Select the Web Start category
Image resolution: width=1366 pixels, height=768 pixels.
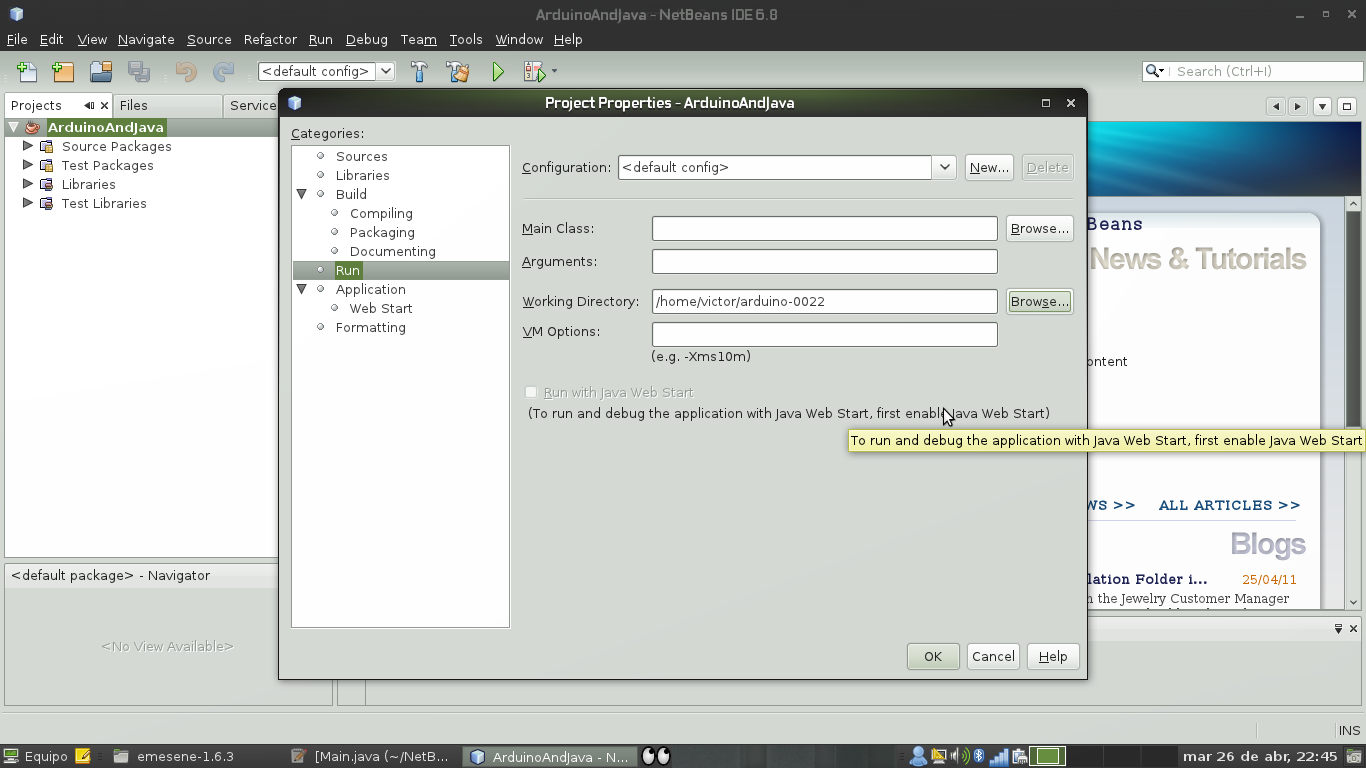point(381,308)
